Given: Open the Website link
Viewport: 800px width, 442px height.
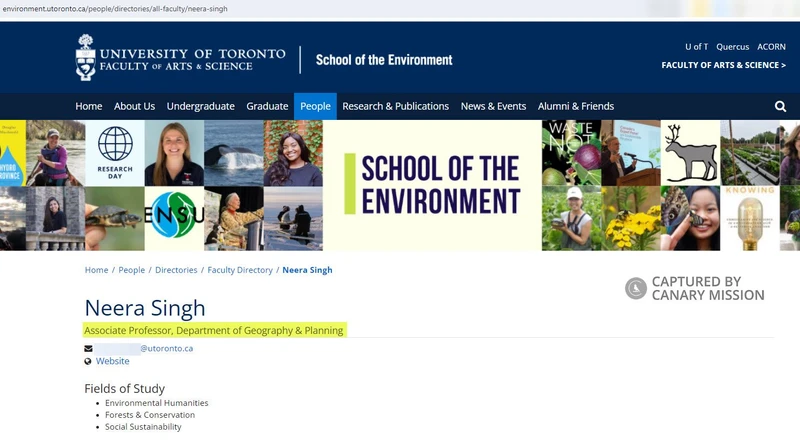Looking at the screenshot, I should (113, 361).
